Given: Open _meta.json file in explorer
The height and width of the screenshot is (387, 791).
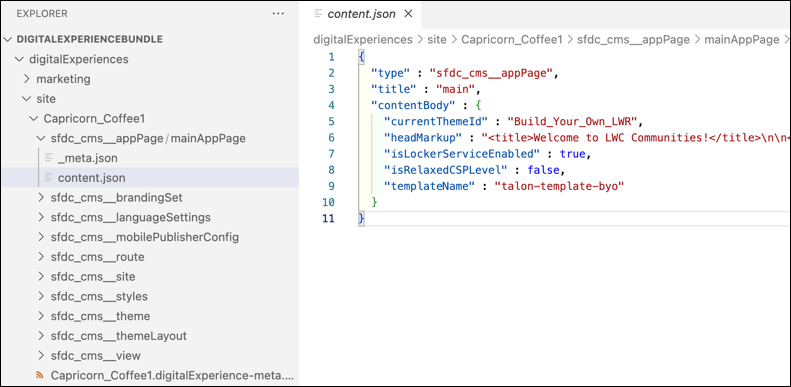Looking at the screenshot, I should (x=88, y=158).
